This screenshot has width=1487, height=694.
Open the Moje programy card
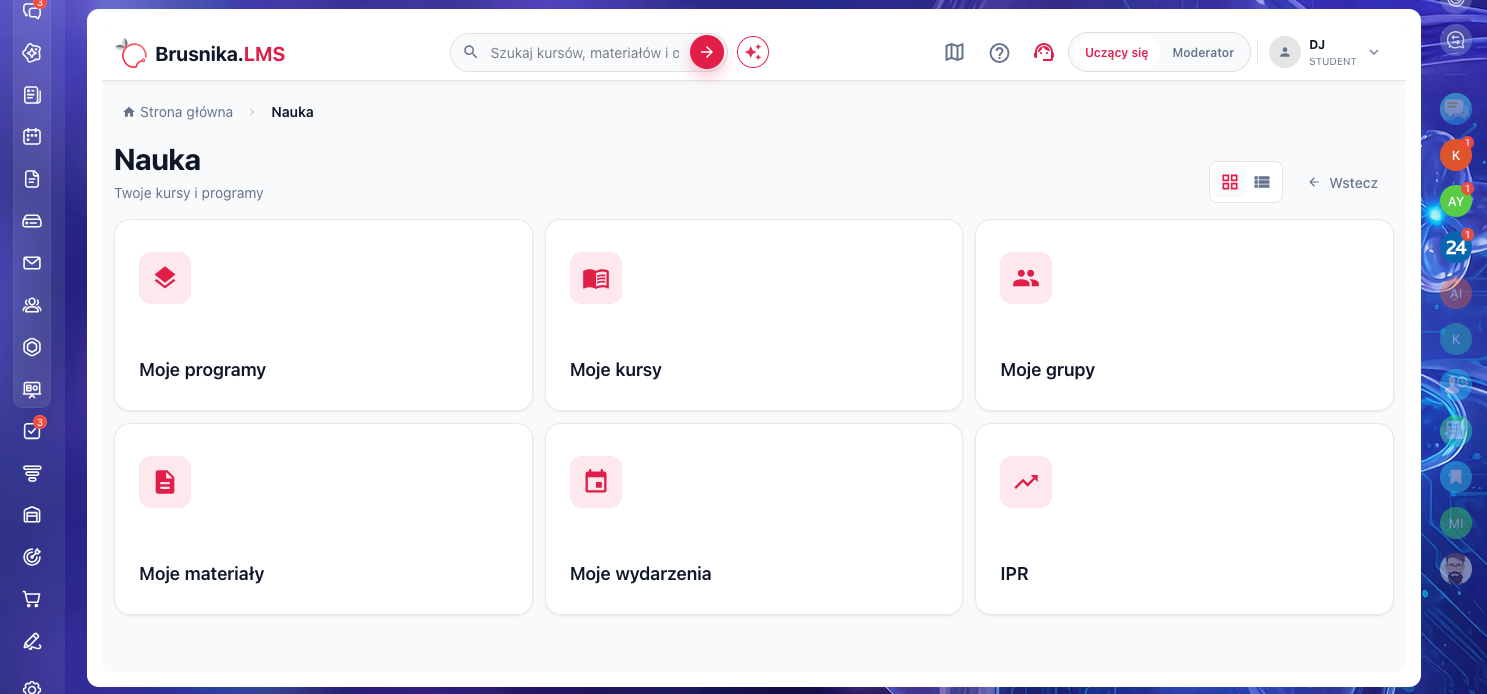[x=323, y=315]
